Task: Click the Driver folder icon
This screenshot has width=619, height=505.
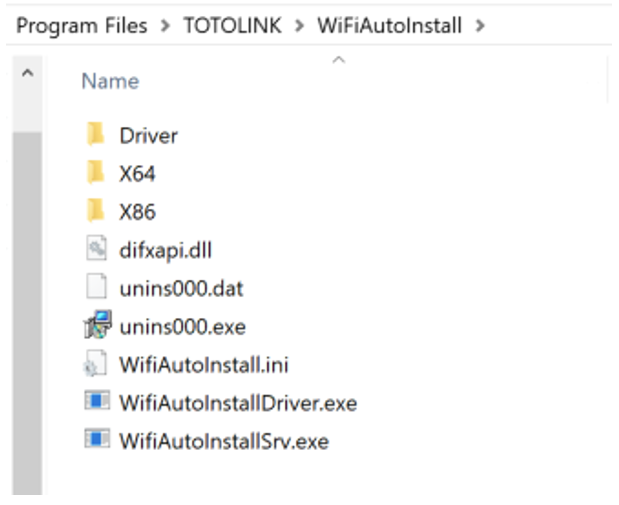Action: [96, 134]
